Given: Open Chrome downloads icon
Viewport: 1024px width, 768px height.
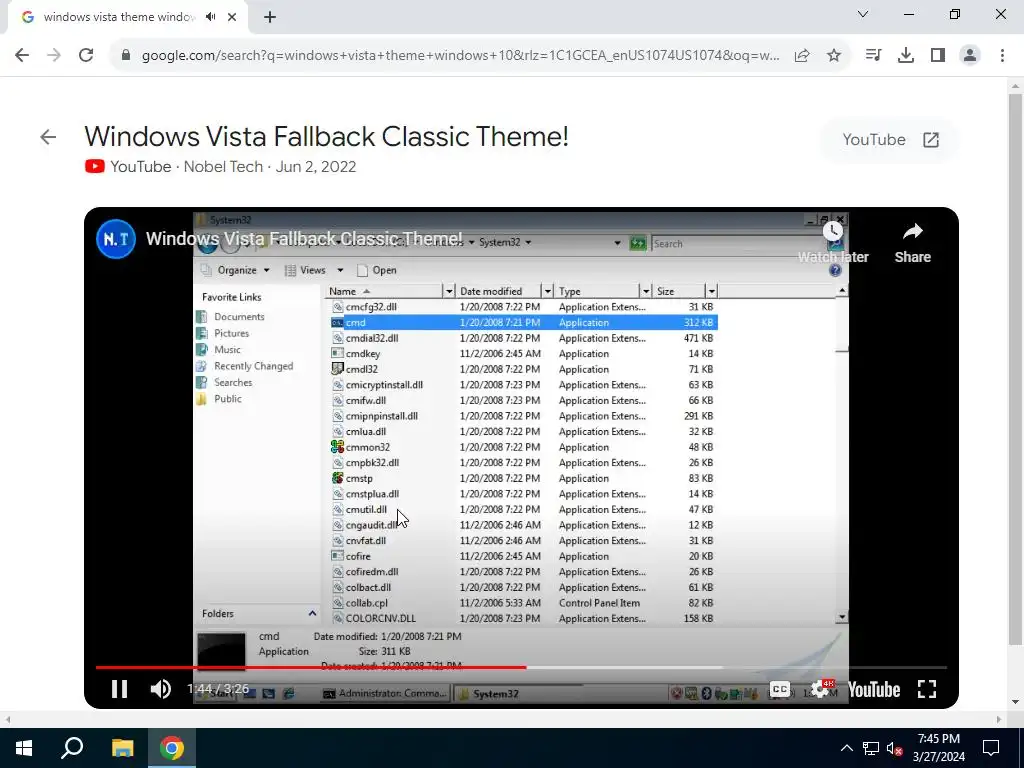Looking at the screenshot, I should (906, 56).
